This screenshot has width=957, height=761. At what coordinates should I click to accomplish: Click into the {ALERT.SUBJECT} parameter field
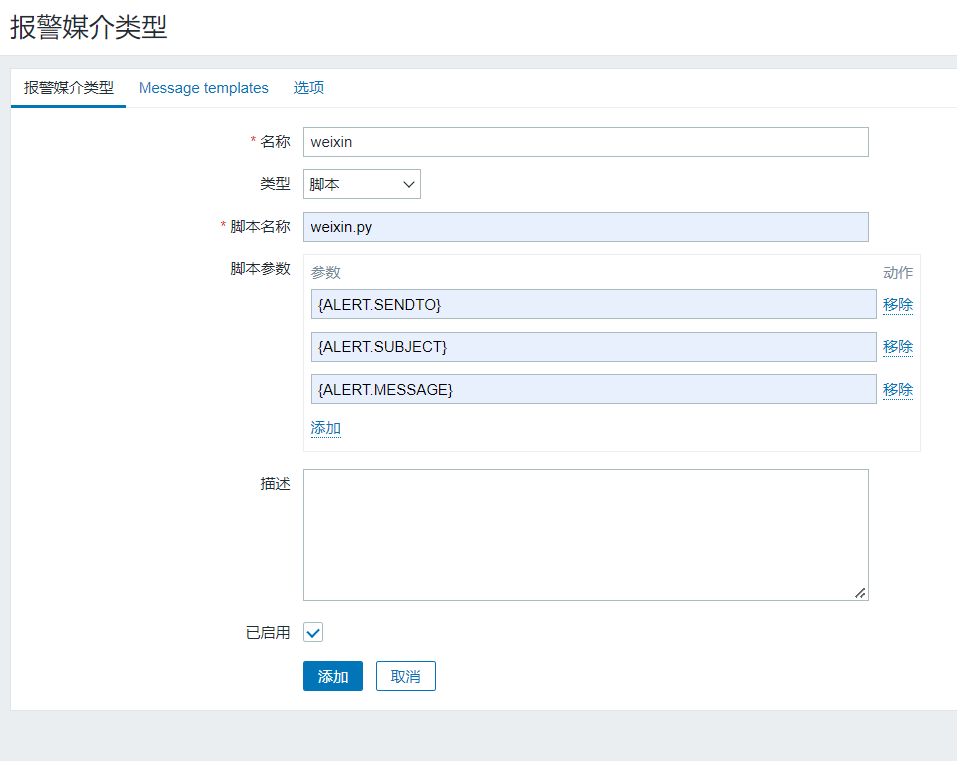(x=593, y=346)
